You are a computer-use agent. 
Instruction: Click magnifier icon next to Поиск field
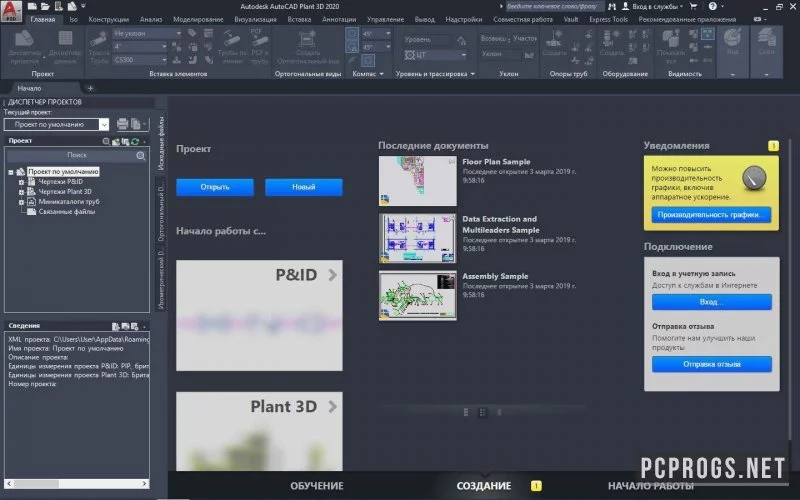(141, 156)
